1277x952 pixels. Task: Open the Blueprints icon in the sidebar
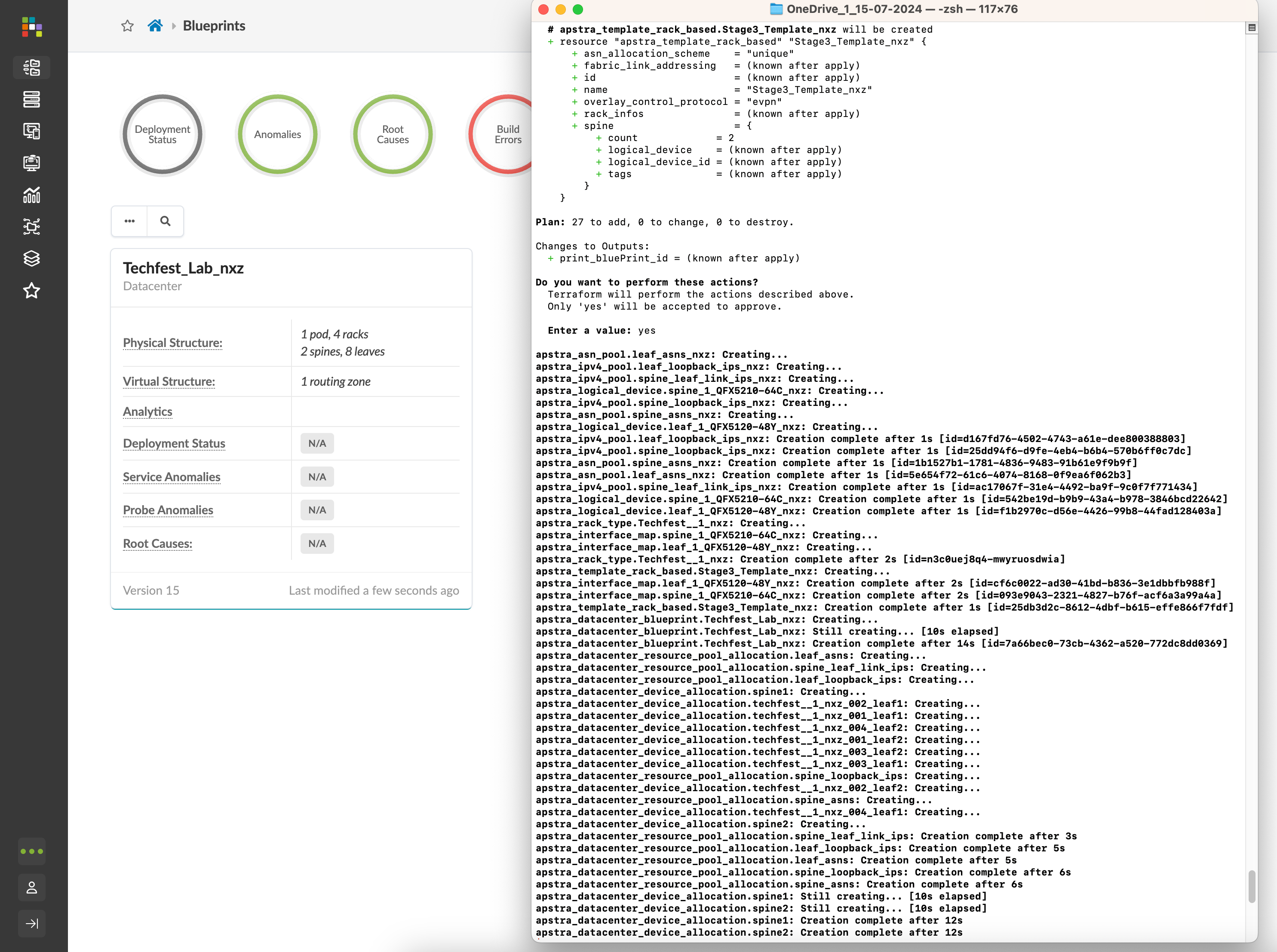click(32, 68)
